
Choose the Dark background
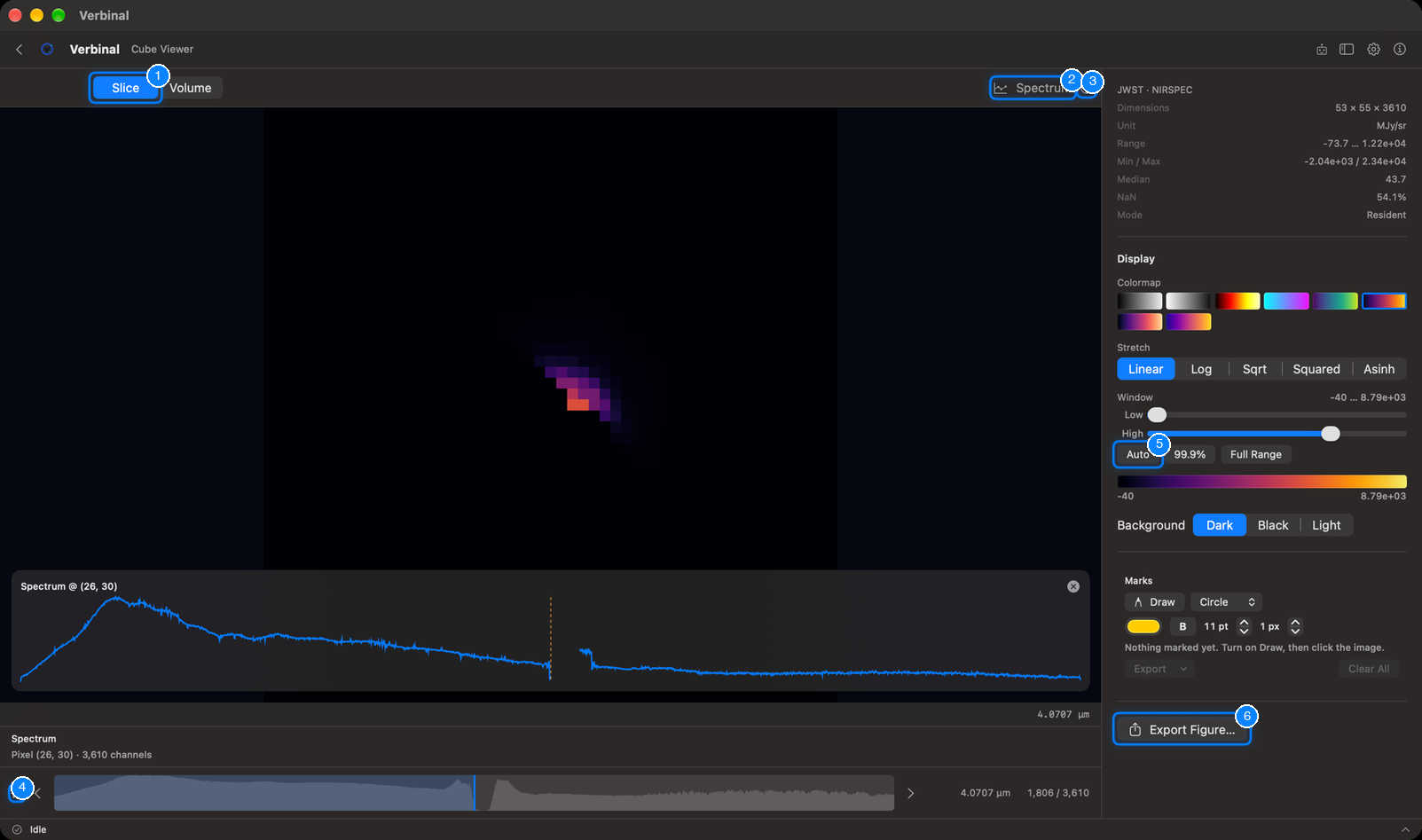[x=1220, y=525]
